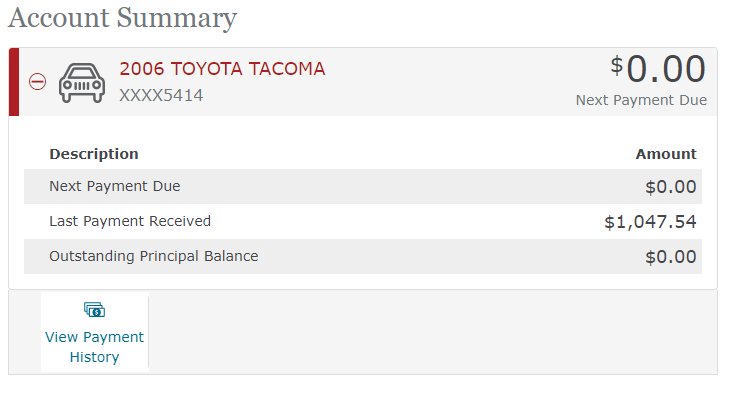Click the payment history money icon
The image size is (741, 409).
[x=95, y=310]
